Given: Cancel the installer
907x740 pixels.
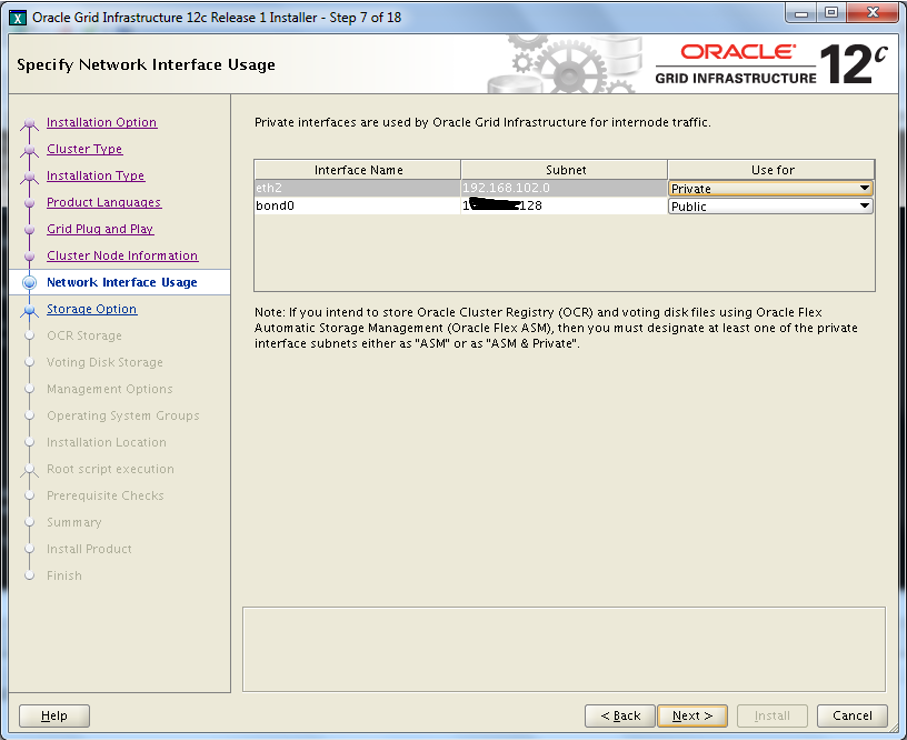Looking at the screenshot, I should coord(852,716).
